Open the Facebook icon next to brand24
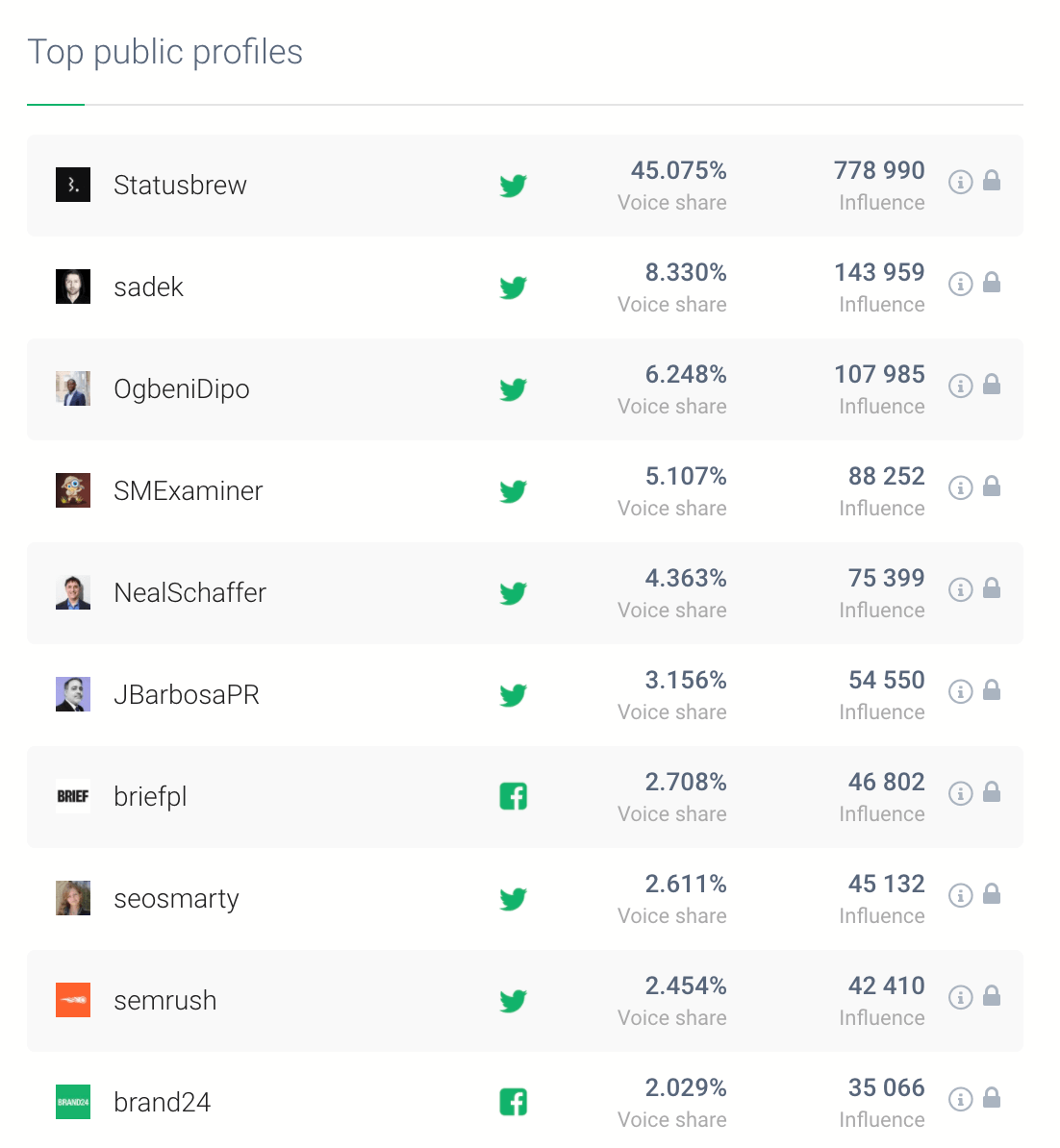The image size is (1060, 1148). (513, 1102)
